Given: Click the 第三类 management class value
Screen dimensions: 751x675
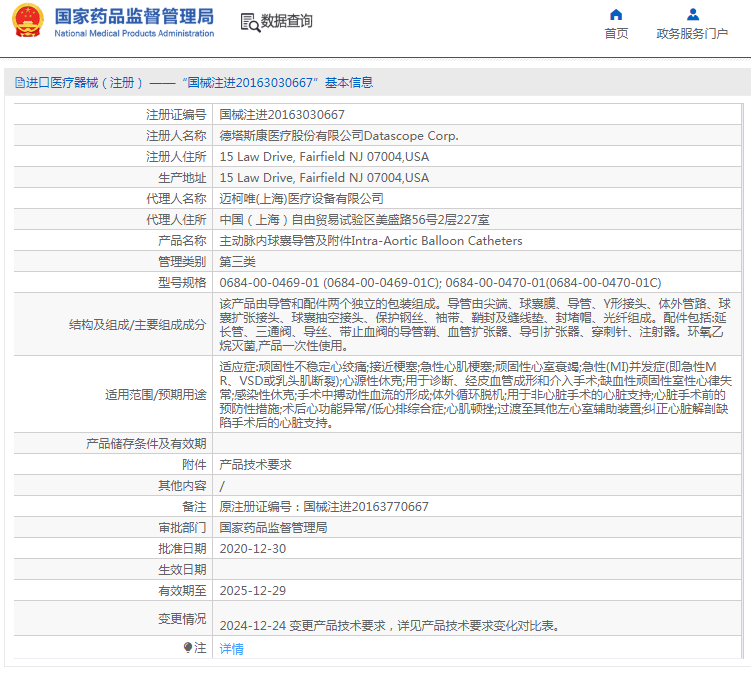Looking at the screenshot, I should (238, 262).
